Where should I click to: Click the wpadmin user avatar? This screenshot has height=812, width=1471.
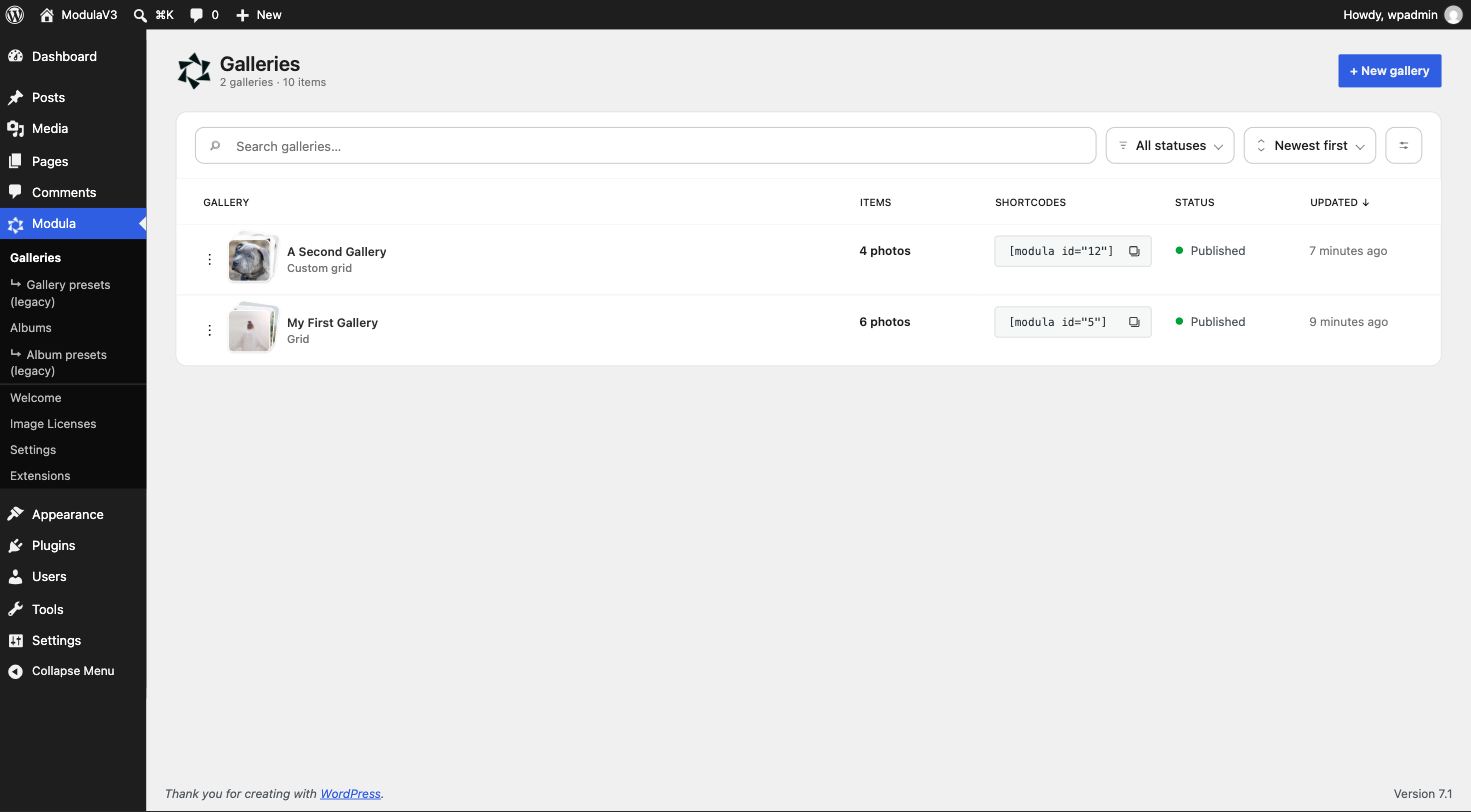1453,15
